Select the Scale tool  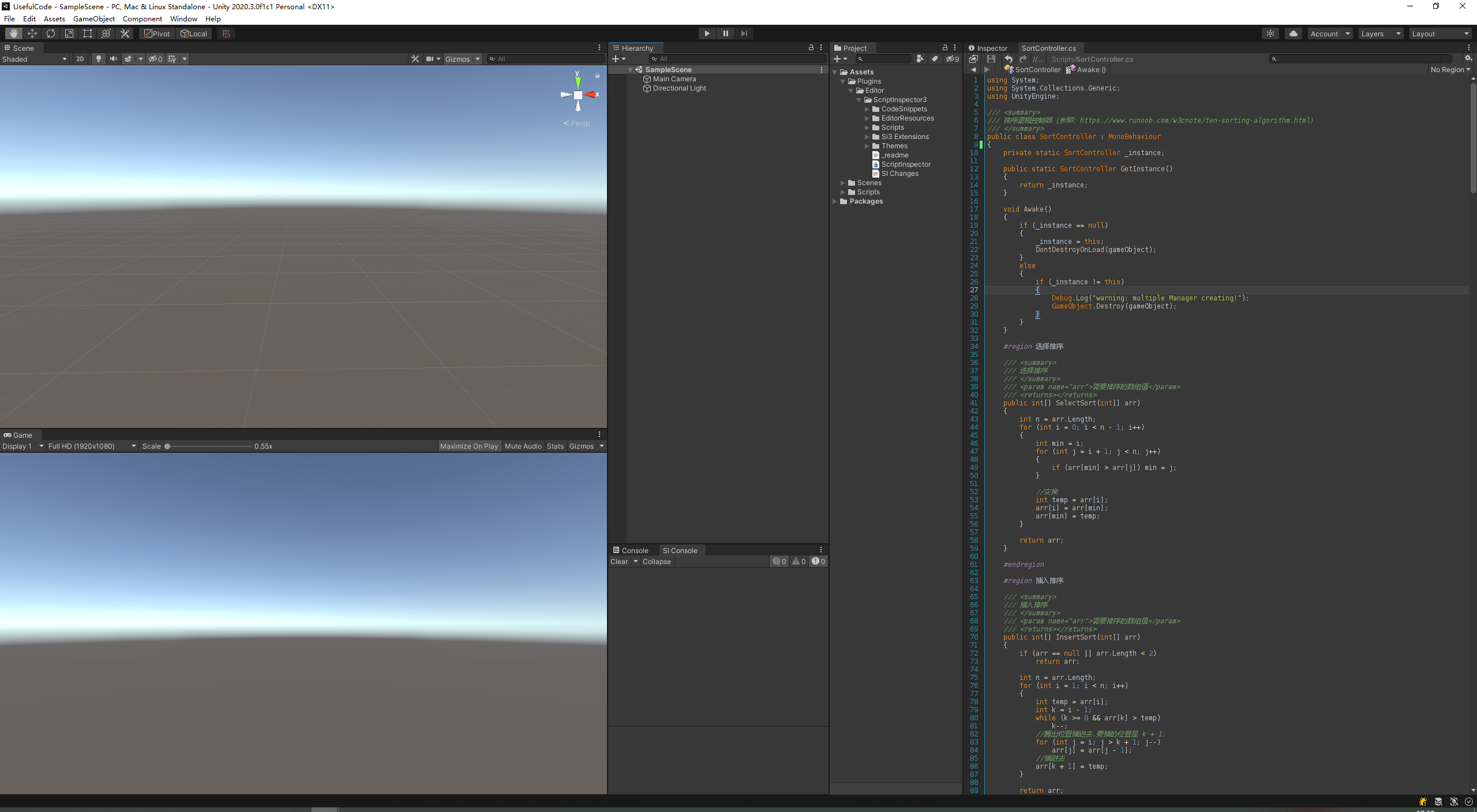click(69, 33)
